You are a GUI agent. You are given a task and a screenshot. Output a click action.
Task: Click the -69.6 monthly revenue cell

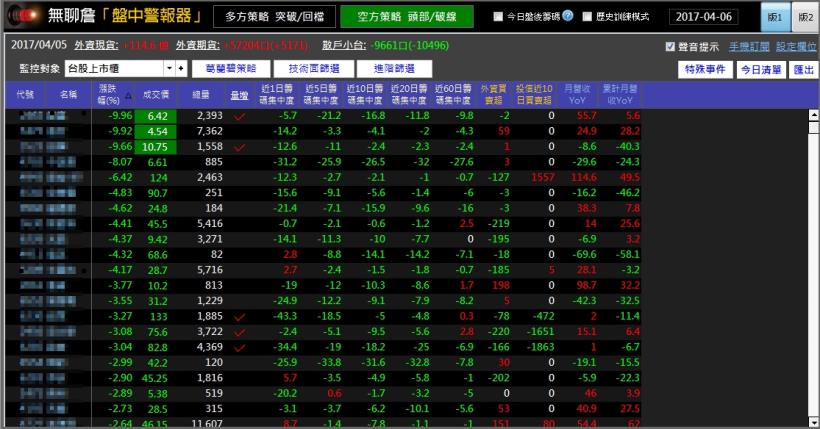584,255
